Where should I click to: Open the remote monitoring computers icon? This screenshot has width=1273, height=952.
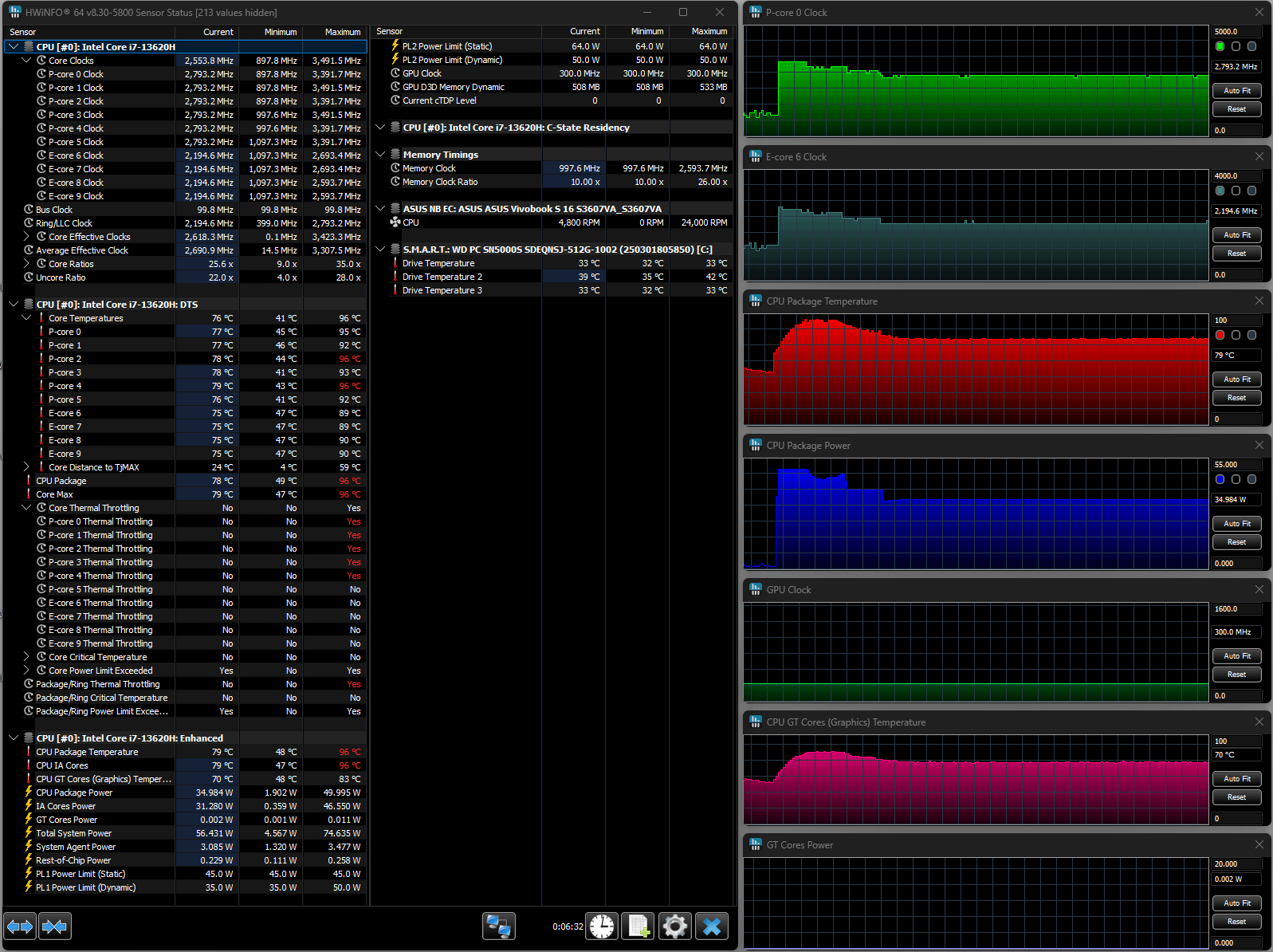499,926
